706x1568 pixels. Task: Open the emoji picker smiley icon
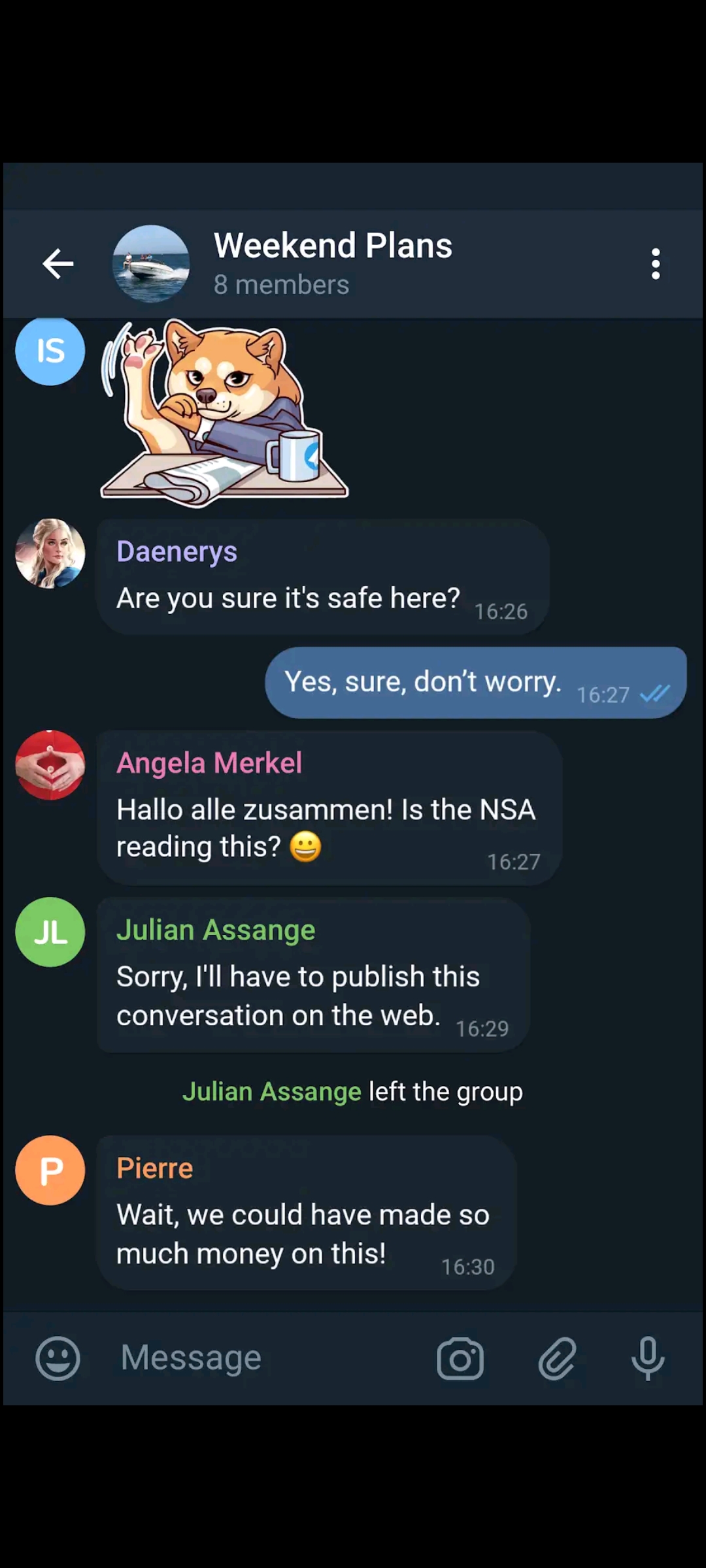pos(58,1358)
